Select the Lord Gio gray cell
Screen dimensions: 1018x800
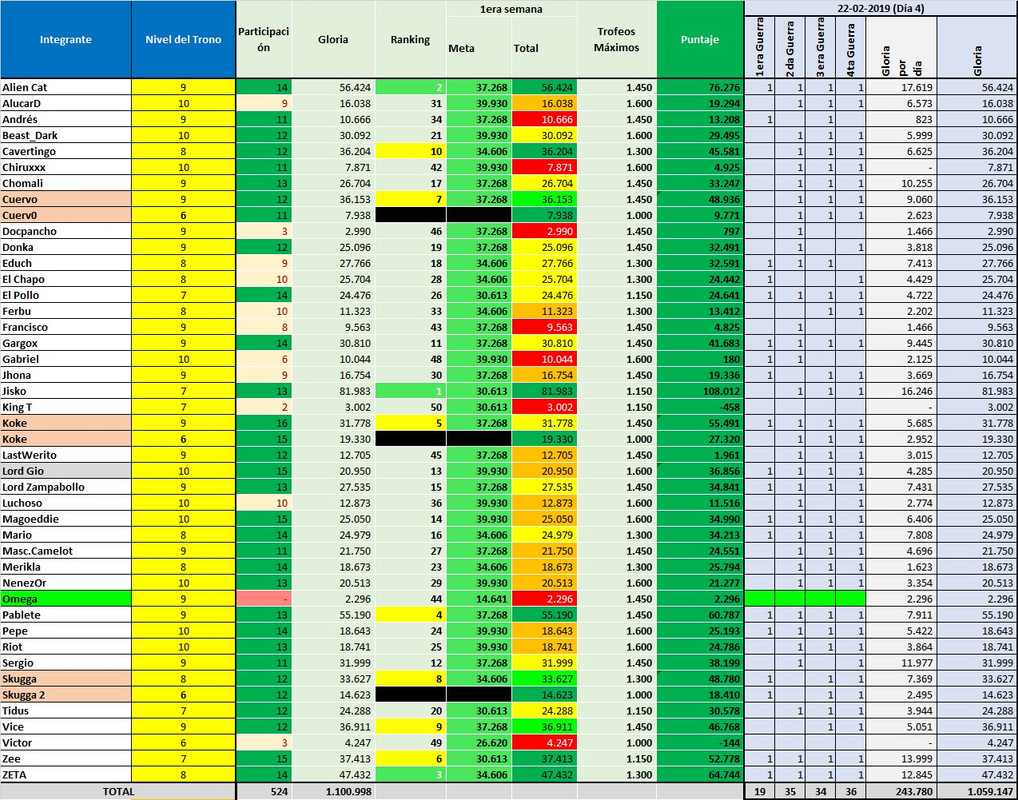66,471
